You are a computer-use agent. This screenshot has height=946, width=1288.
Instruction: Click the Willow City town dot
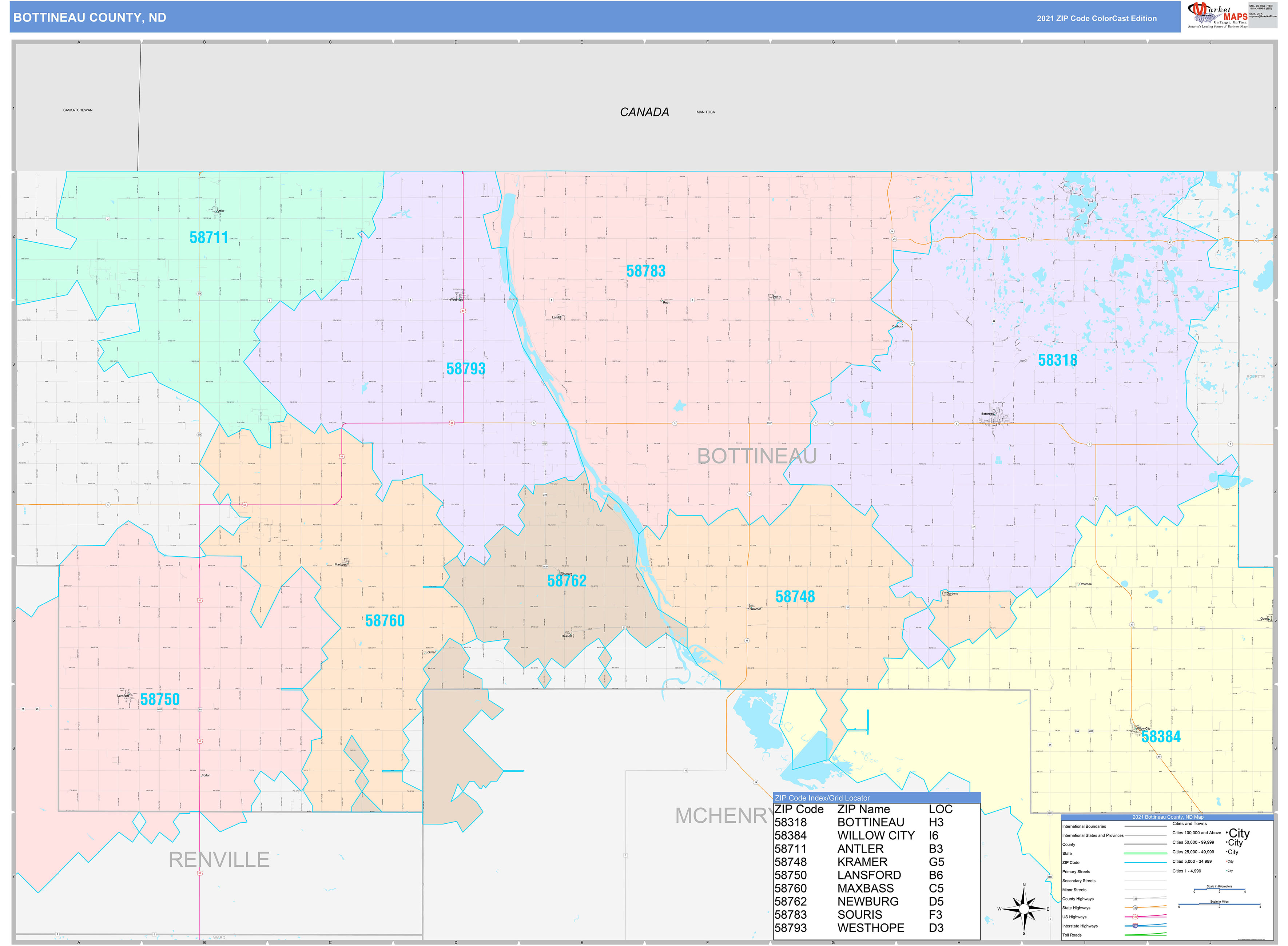pyautogui.click(x=1136, y=728)
